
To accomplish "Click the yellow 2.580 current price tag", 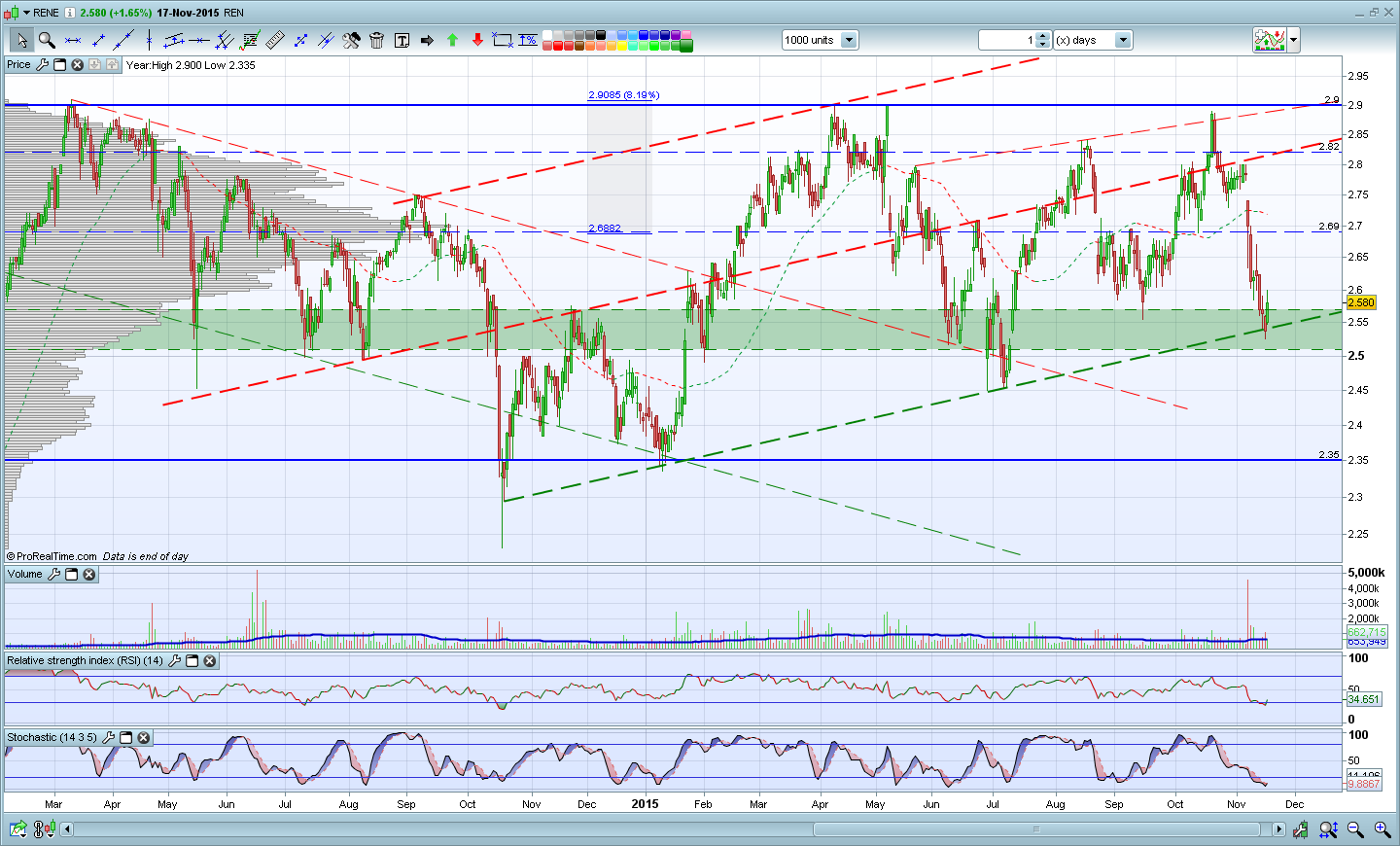I will [1361, 302].
